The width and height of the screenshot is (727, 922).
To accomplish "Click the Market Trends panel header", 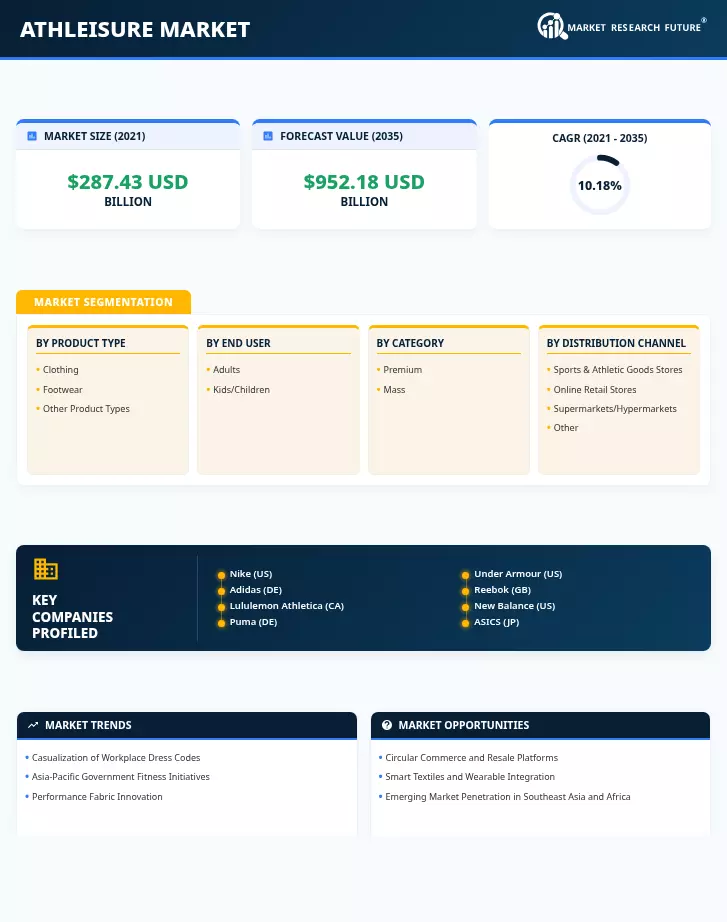I will (x=186, y=726).
